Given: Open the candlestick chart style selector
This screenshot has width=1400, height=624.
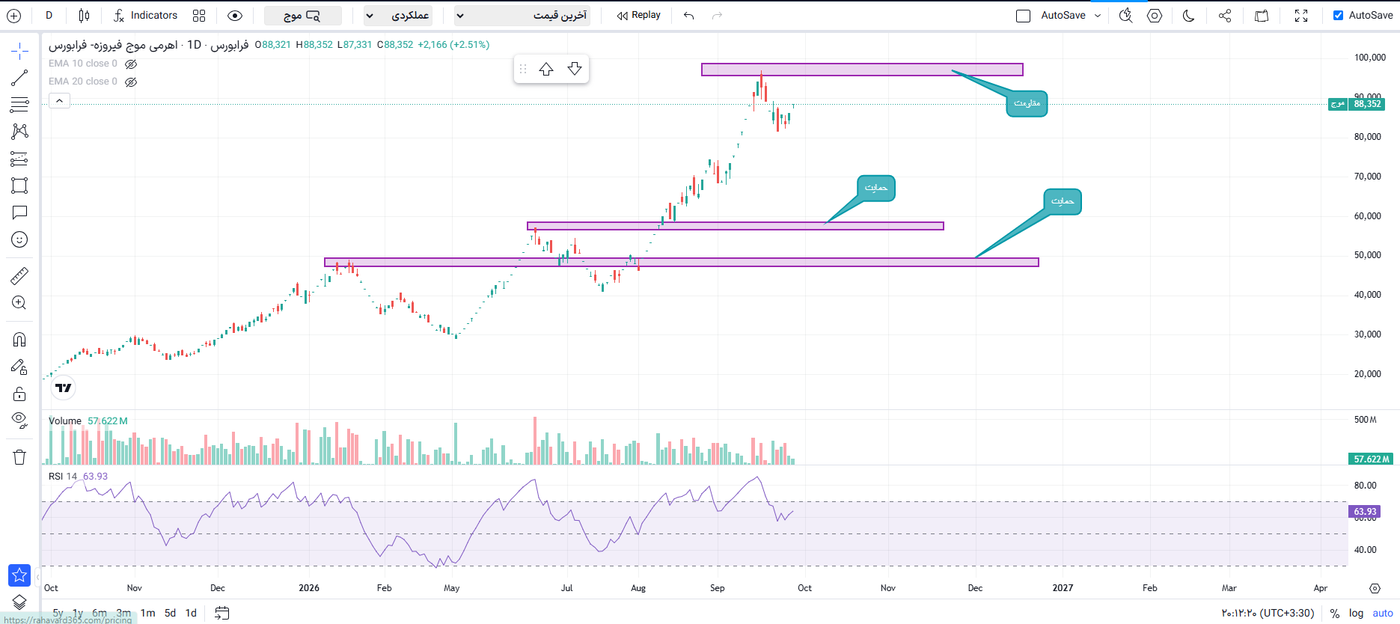Looking at the screenshot, I should pos(84,16).
